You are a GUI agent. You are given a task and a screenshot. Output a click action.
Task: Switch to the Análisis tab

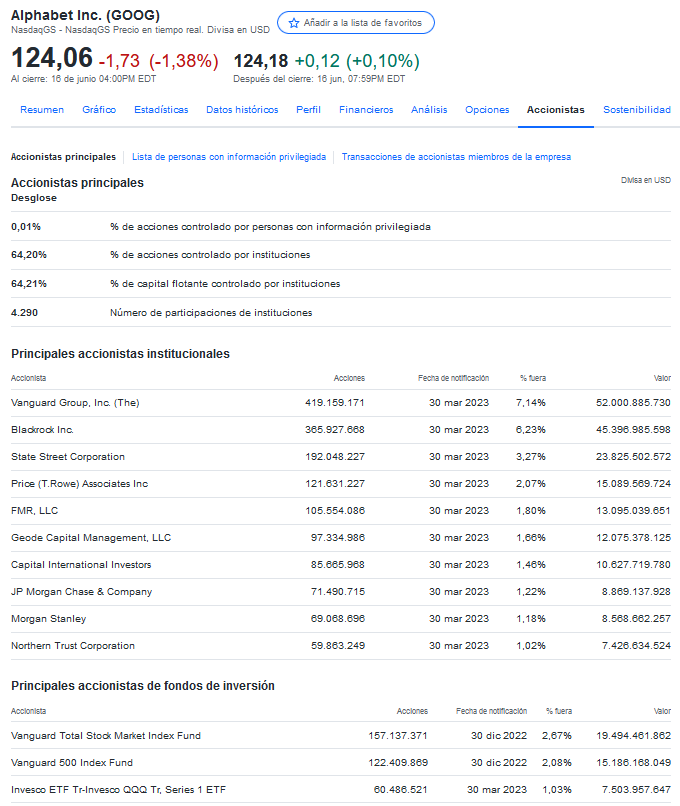pos(429,109)
